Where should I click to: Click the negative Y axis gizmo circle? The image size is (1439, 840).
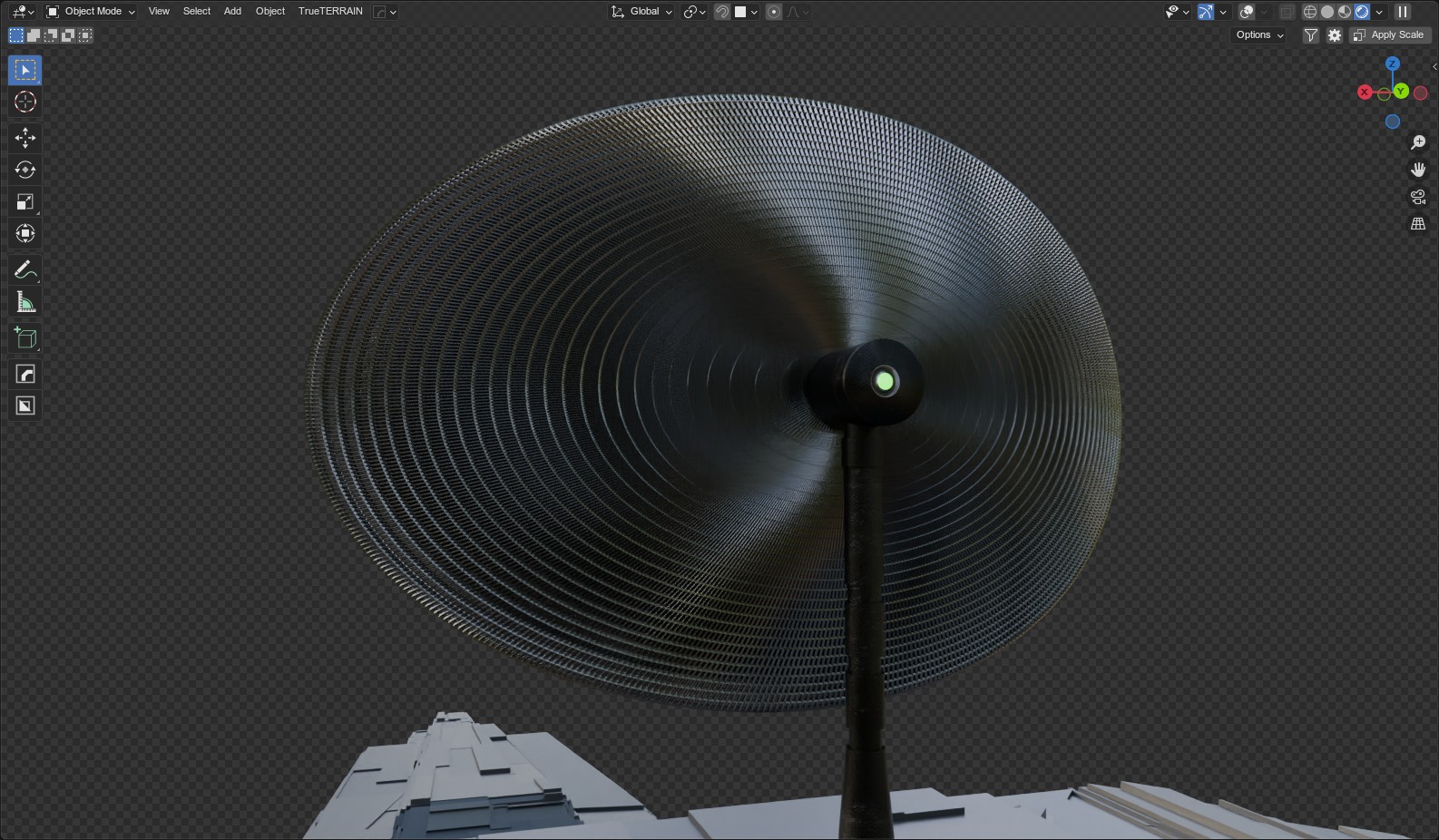1384,94
